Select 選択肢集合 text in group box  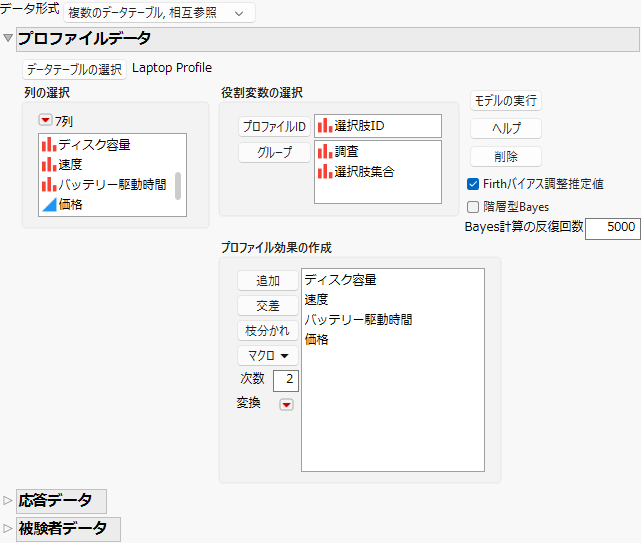pos(364,171)
